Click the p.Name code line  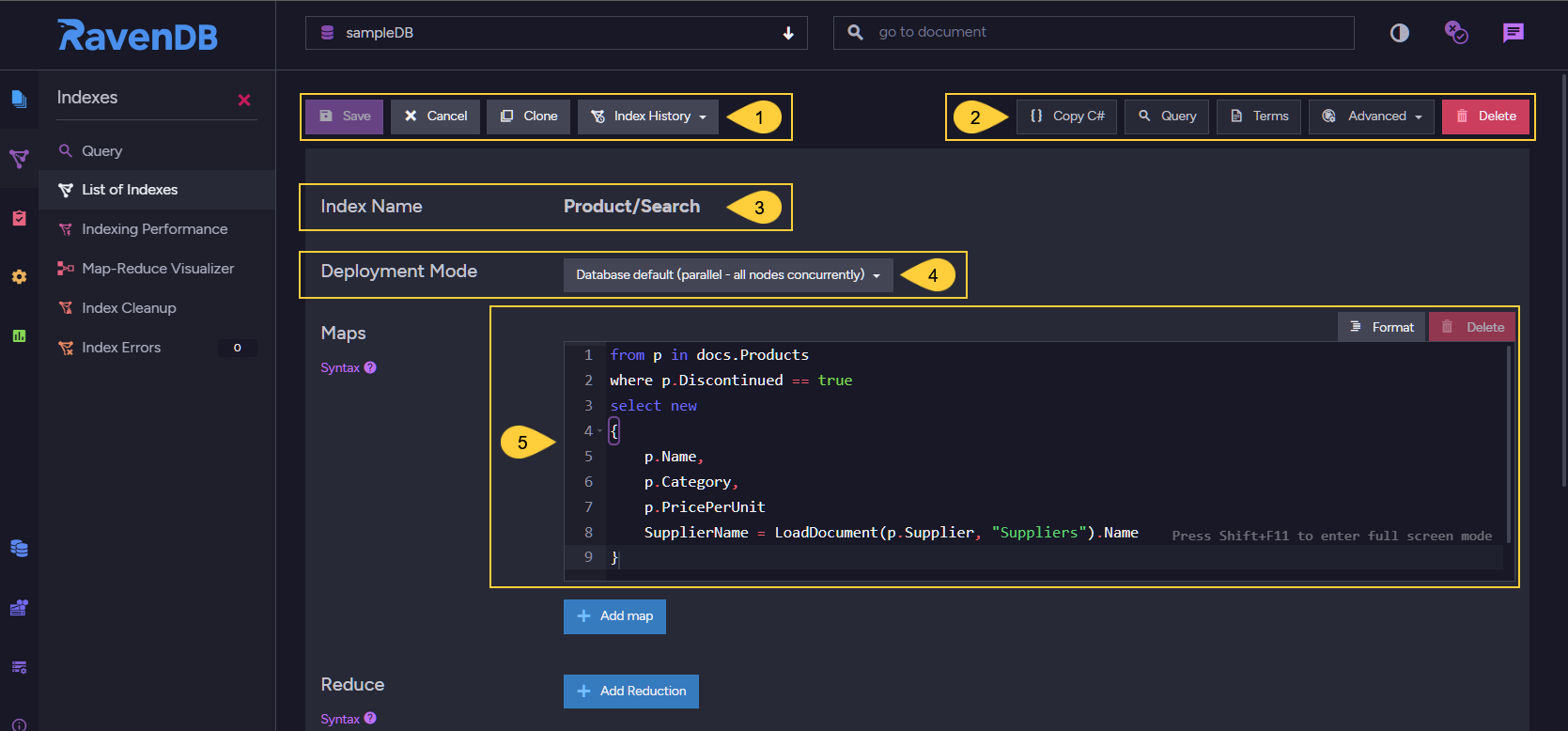pyautogui.click(x=674, y=457)
